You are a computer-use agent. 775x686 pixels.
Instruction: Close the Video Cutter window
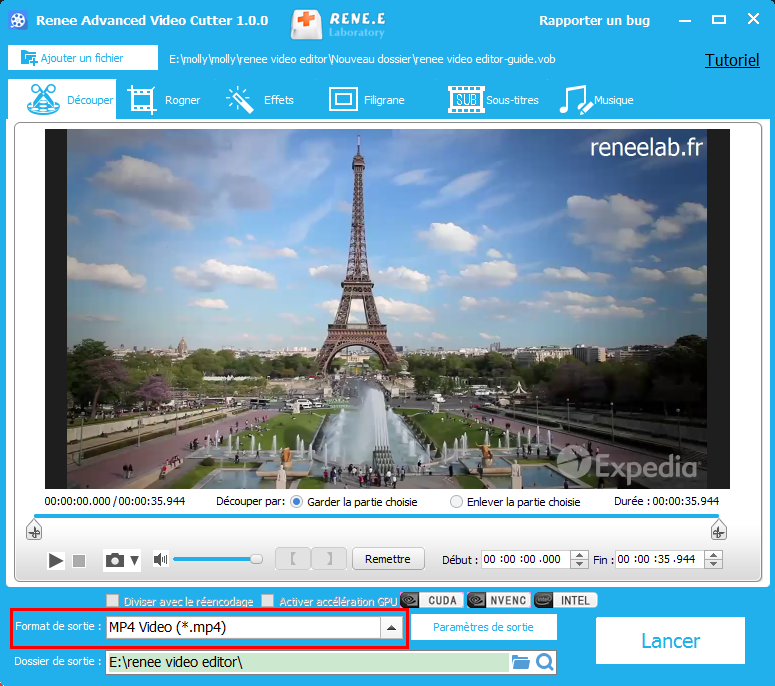(753, 19)
